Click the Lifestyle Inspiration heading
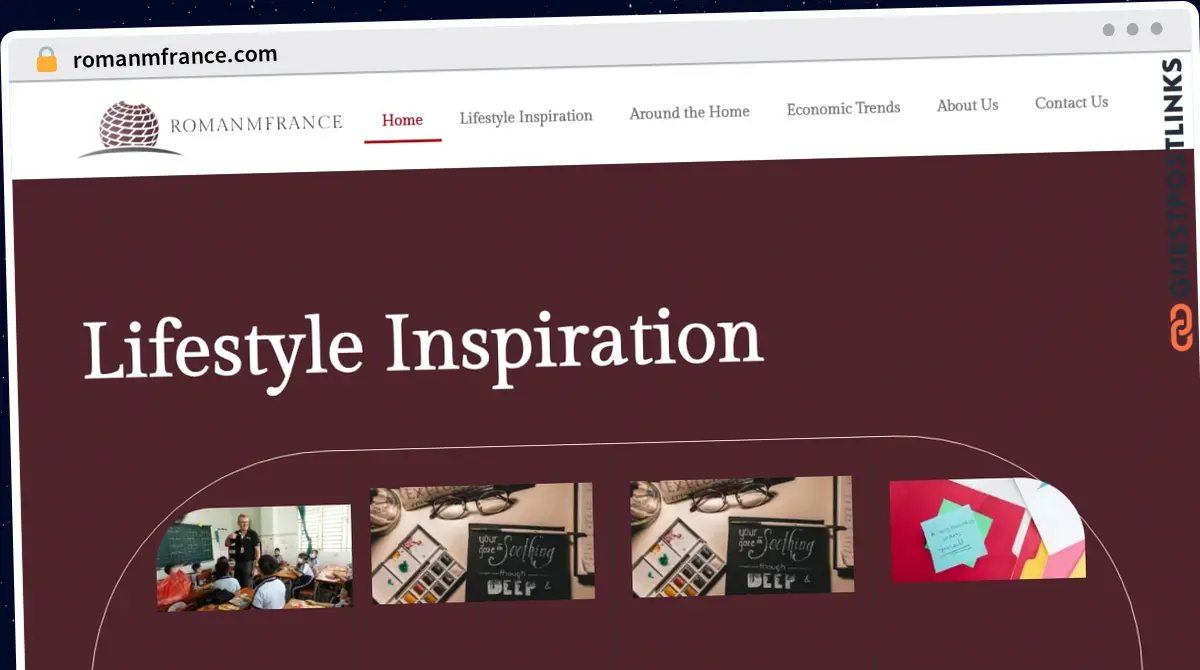Viewport: 1200px width, 670px height. pos(423,343)
